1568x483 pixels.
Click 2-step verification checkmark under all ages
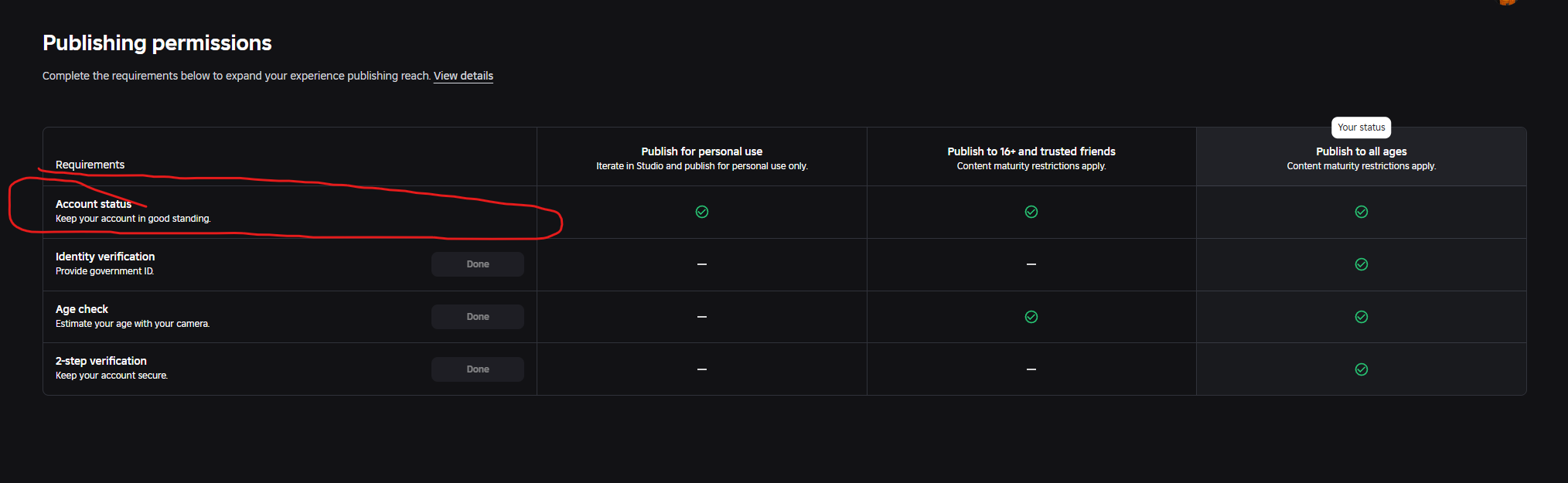click(1362, 369)
